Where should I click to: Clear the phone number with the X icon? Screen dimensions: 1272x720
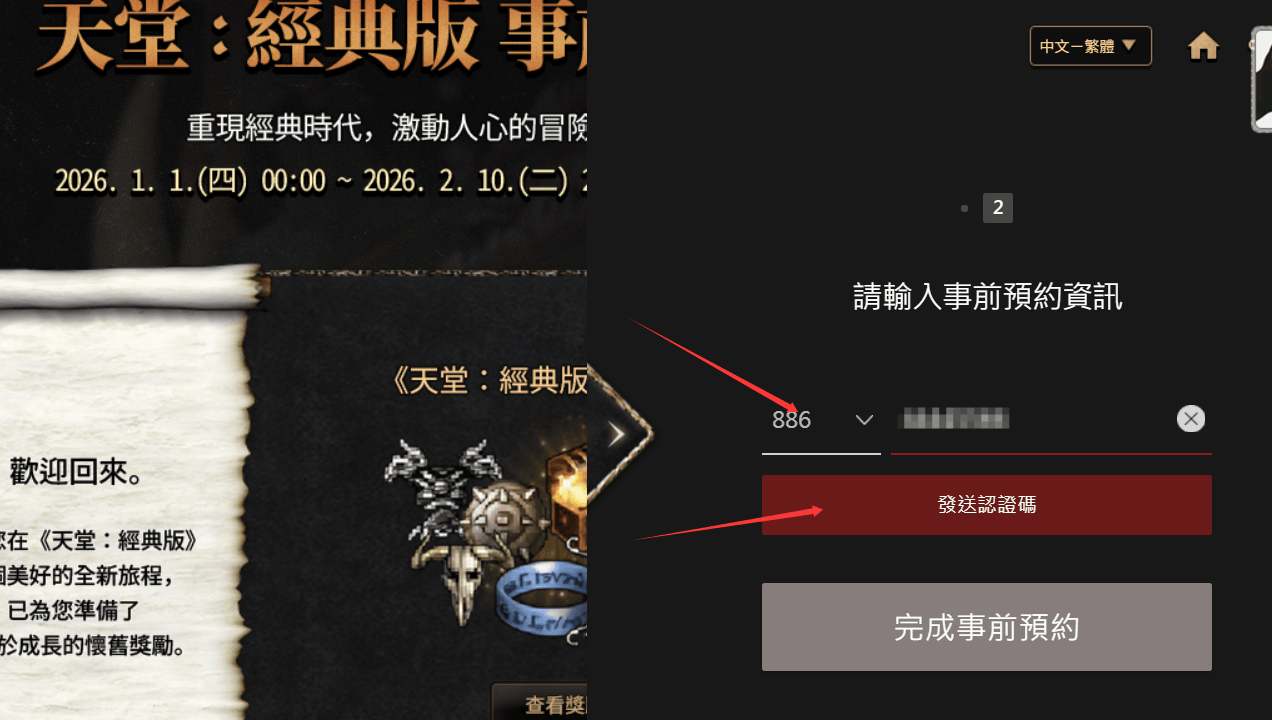(x=1190, y=419)
